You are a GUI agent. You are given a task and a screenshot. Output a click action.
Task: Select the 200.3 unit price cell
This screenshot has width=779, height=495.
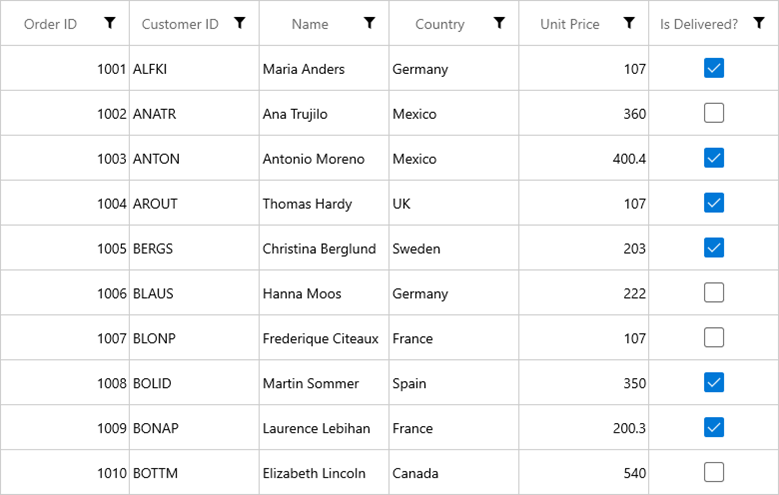click(x=629, y=428)
